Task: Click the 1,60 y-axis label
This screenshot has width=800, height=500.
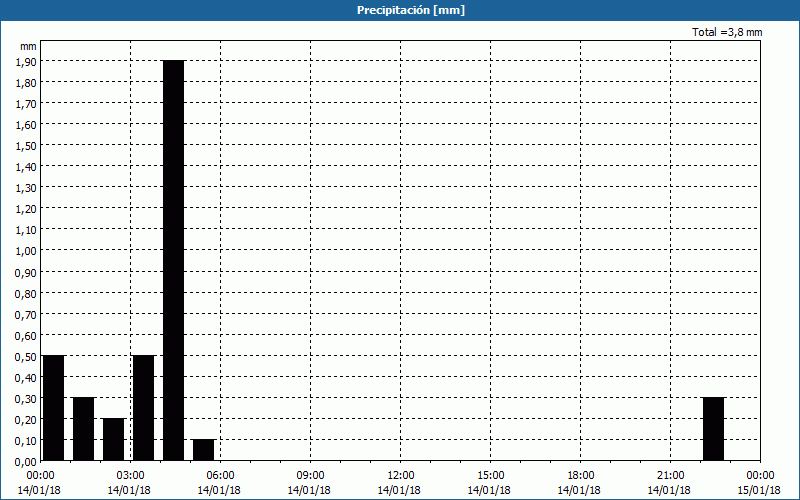Action: coord(26,124)
